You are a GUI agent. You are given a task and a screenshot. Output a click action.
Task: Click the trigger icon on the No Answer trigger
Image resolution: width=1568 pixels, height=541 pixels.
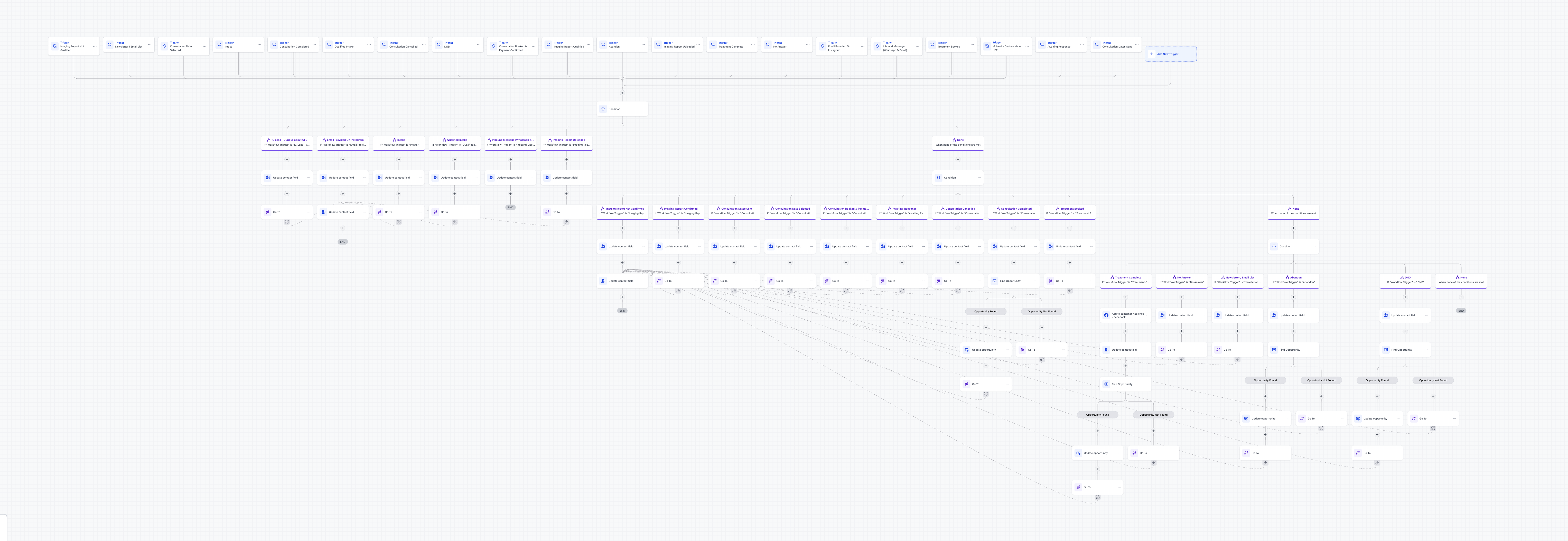tap(768, 44)
